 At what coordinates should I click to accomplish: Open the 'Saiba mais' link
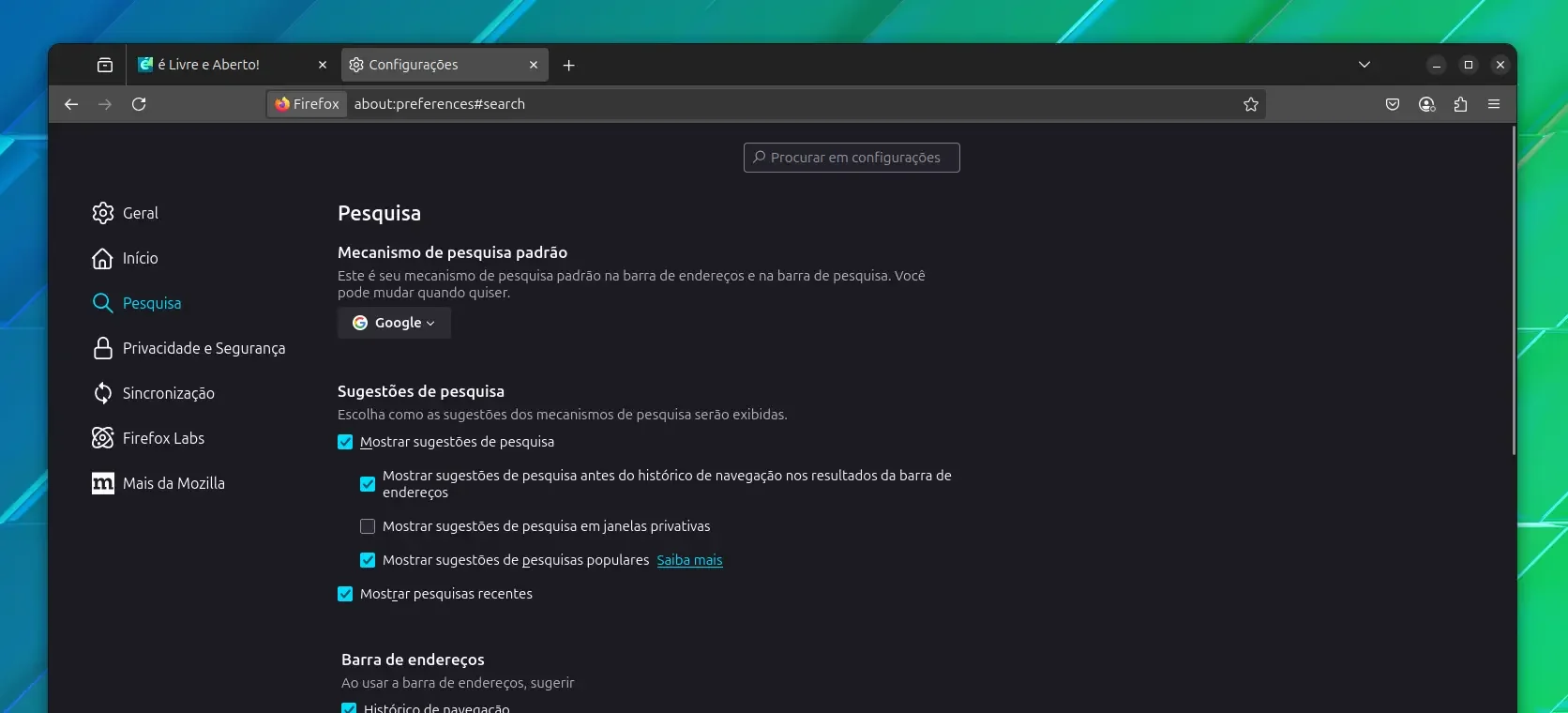click(689, 560)
